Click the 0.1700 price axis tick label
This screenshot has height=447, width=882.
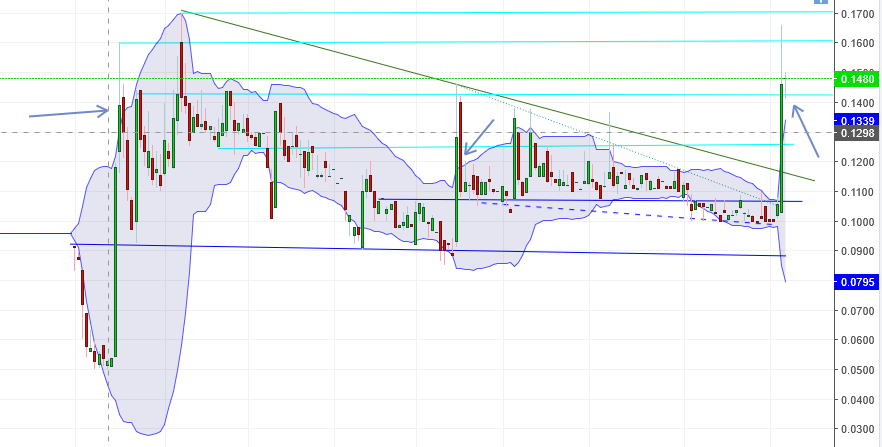[858, 13]
